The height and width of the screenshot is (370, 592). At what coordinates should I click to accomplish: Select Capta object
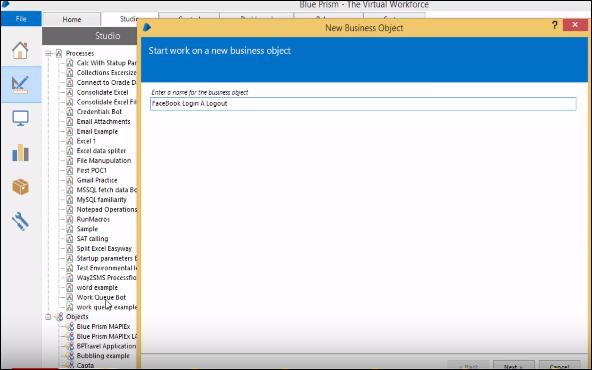pos(85,365)
